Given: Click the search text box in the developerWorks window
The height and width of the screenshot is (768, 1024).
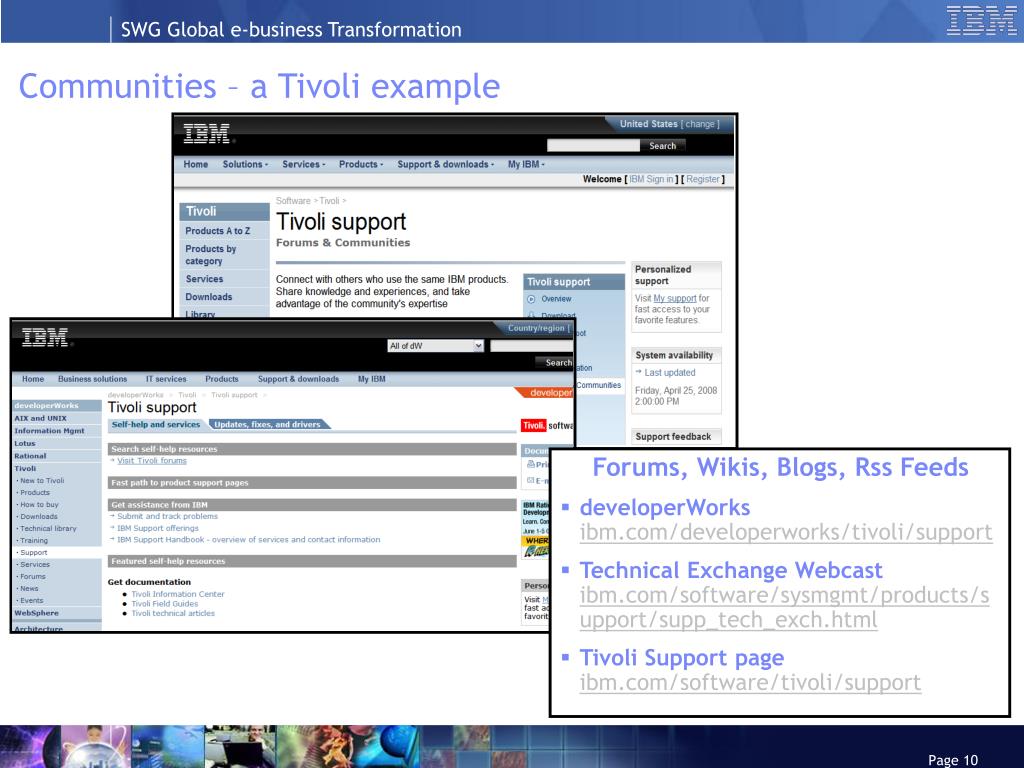Looking at the screenshot, I should [532, 345].
